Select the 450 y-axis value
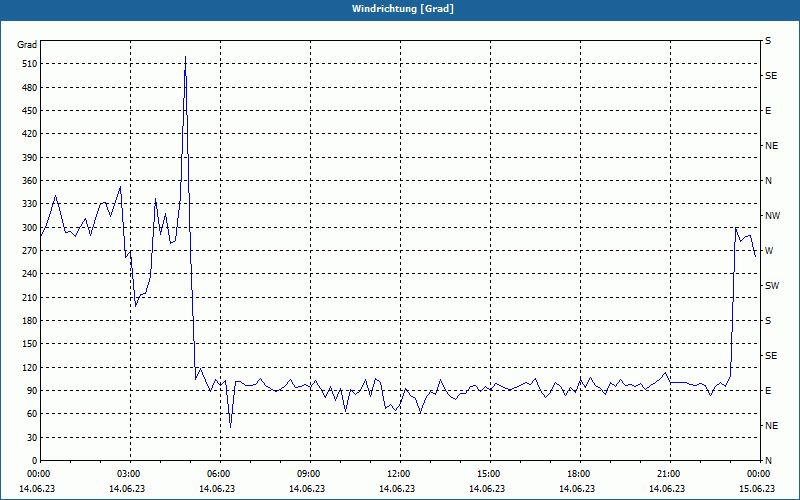Screen dimensions: 800x500 tap(30, 111)
